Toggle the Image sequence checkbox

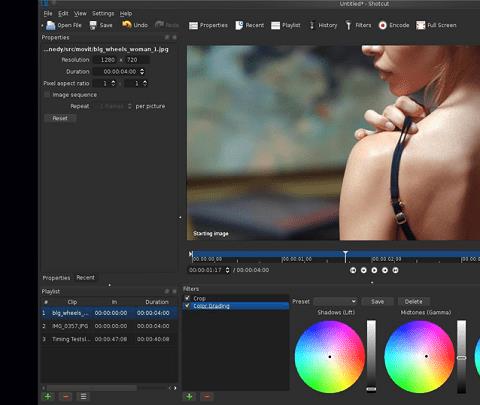pos(47,95)
